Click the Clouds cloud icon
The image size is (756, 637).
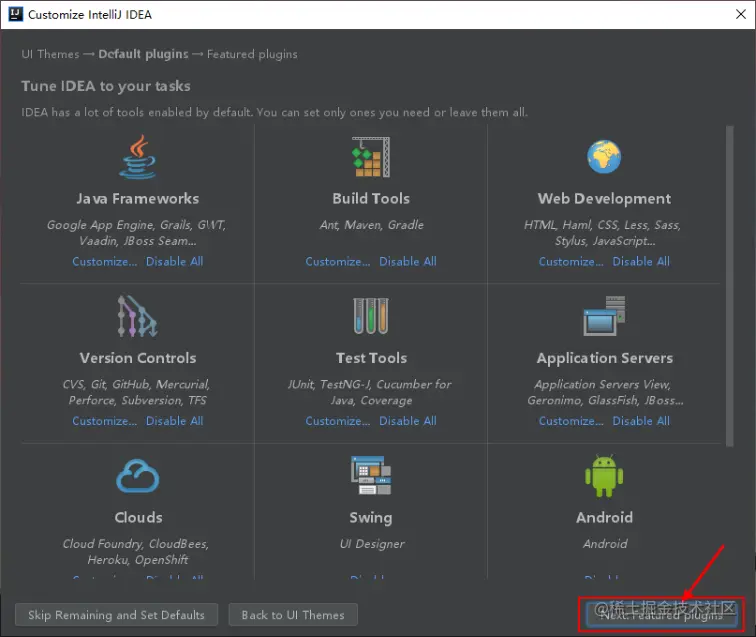137,475
